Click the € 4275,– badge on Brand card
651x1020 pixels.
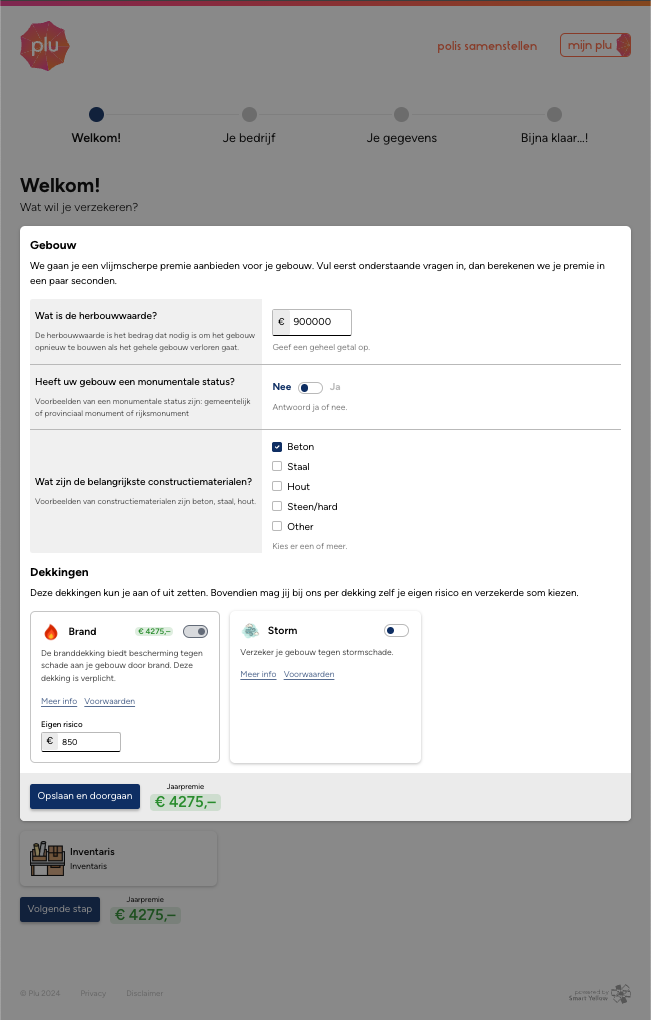click(154, 632)
